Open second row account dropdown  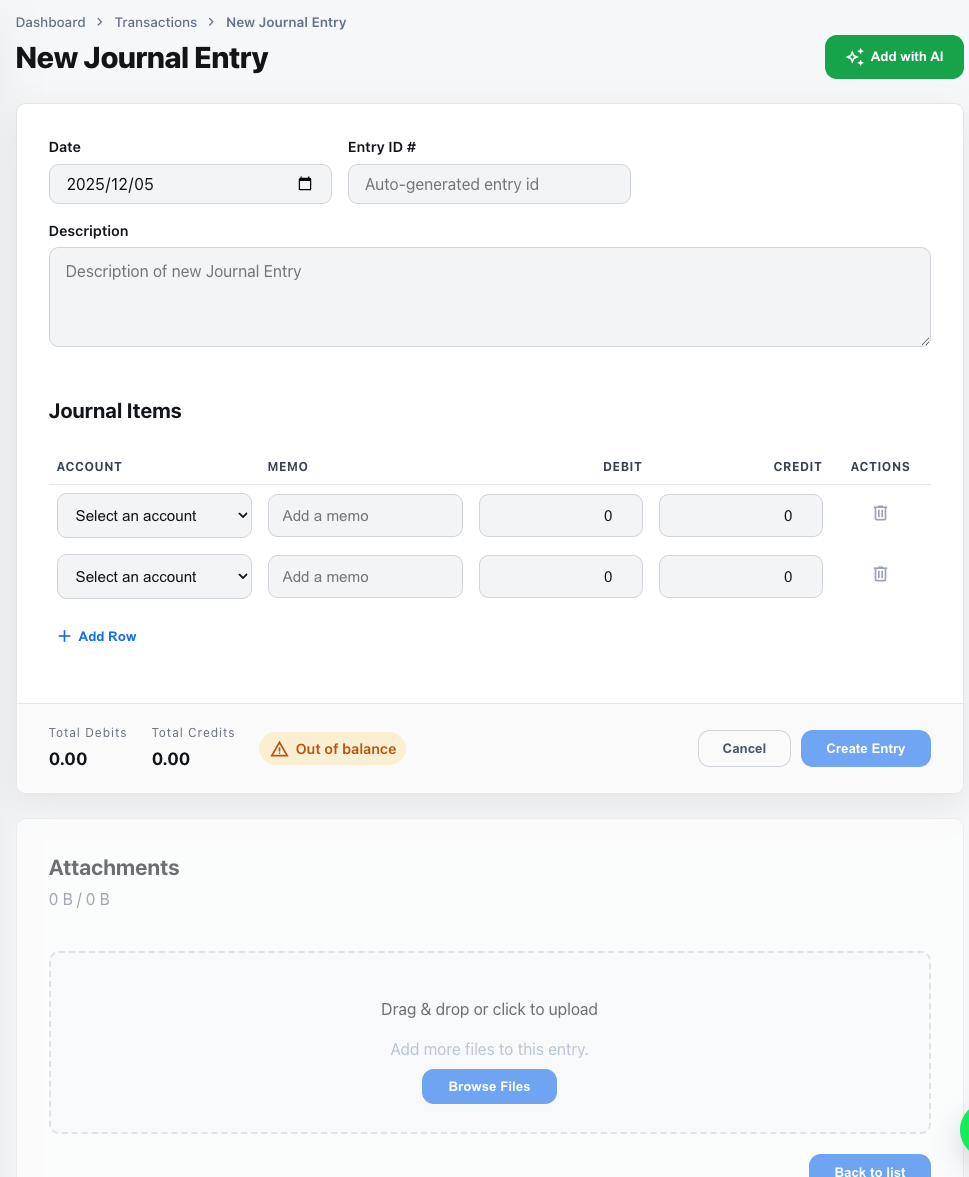154,577
